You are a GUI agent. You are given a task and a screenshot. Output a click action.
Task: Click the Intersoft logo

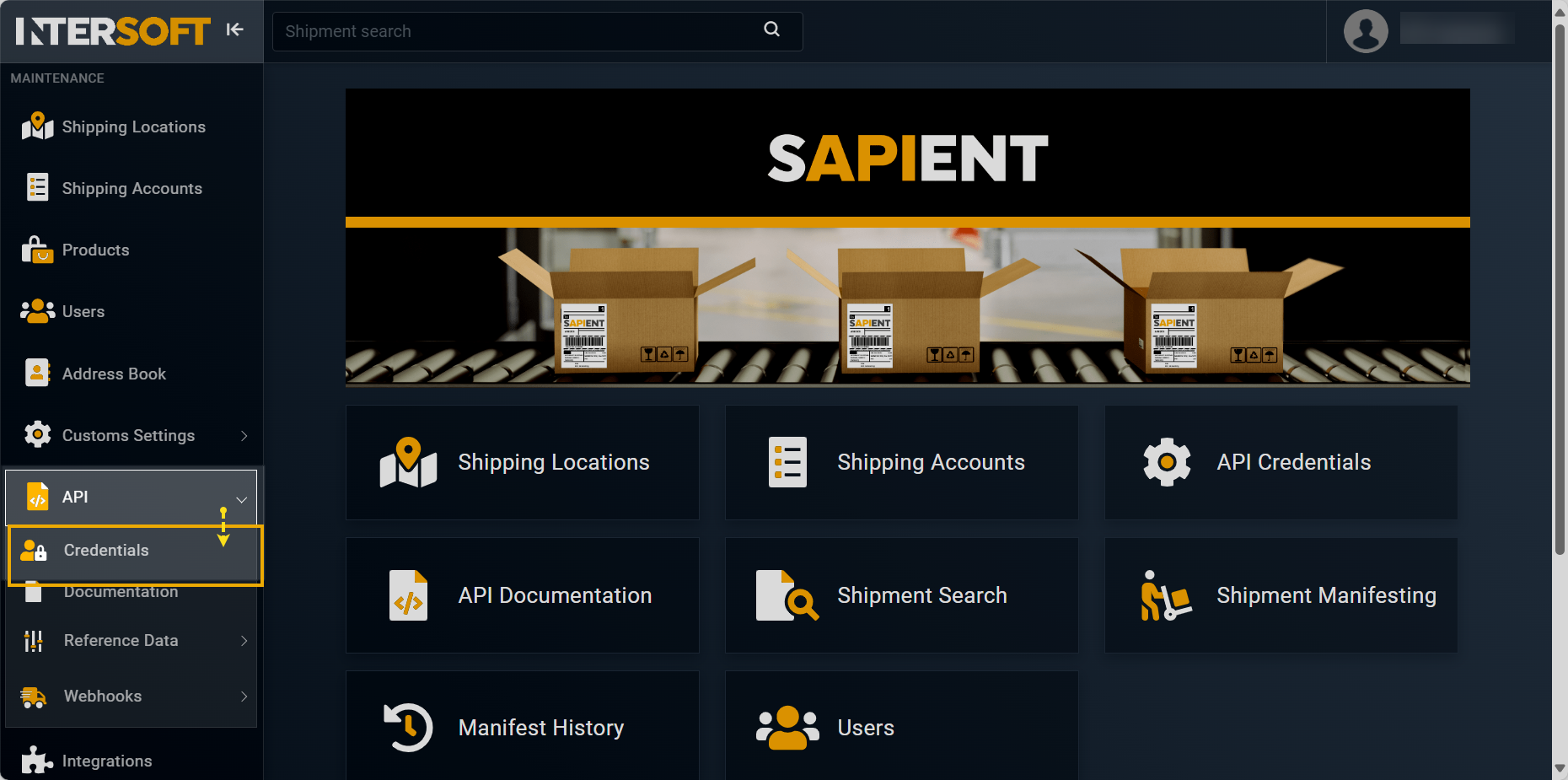point(112,31)
